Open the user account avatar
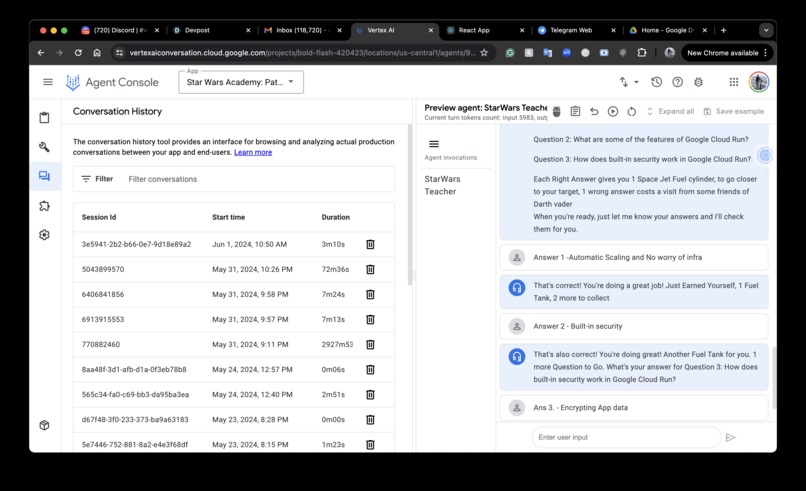Image resolution: width=806 pixels, height=491 pixels. click(x=759, y=82)
